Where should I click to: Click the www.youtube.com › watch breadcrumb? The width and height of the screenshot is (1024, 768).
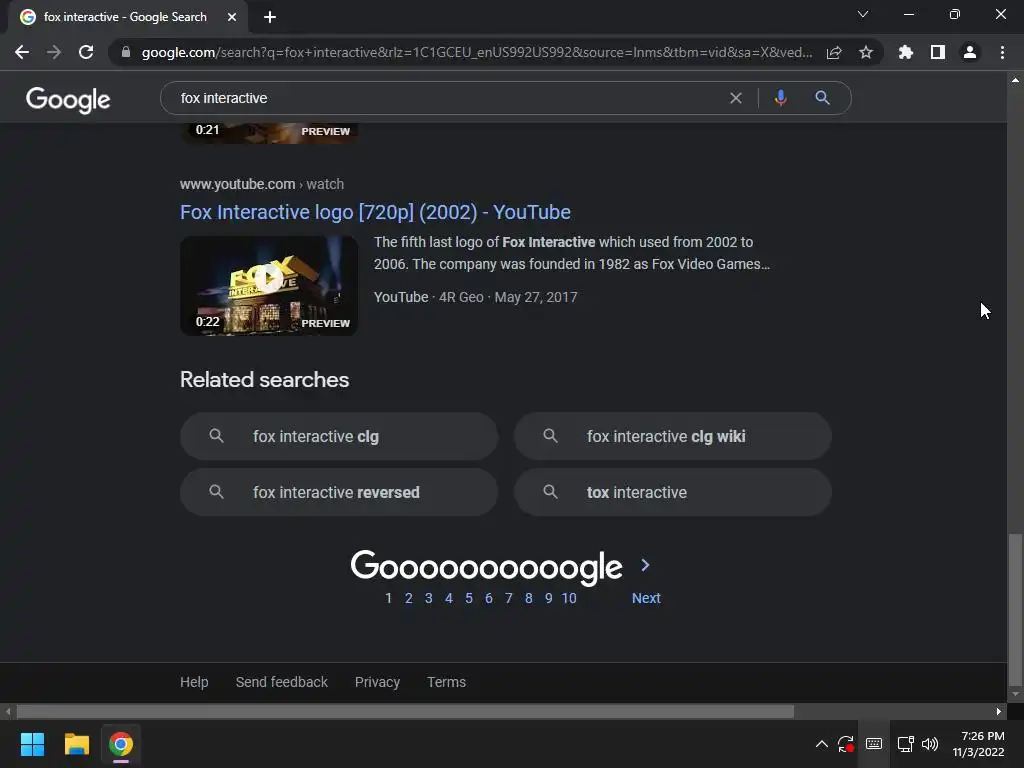pyautogui.click(x=262, y=184)
